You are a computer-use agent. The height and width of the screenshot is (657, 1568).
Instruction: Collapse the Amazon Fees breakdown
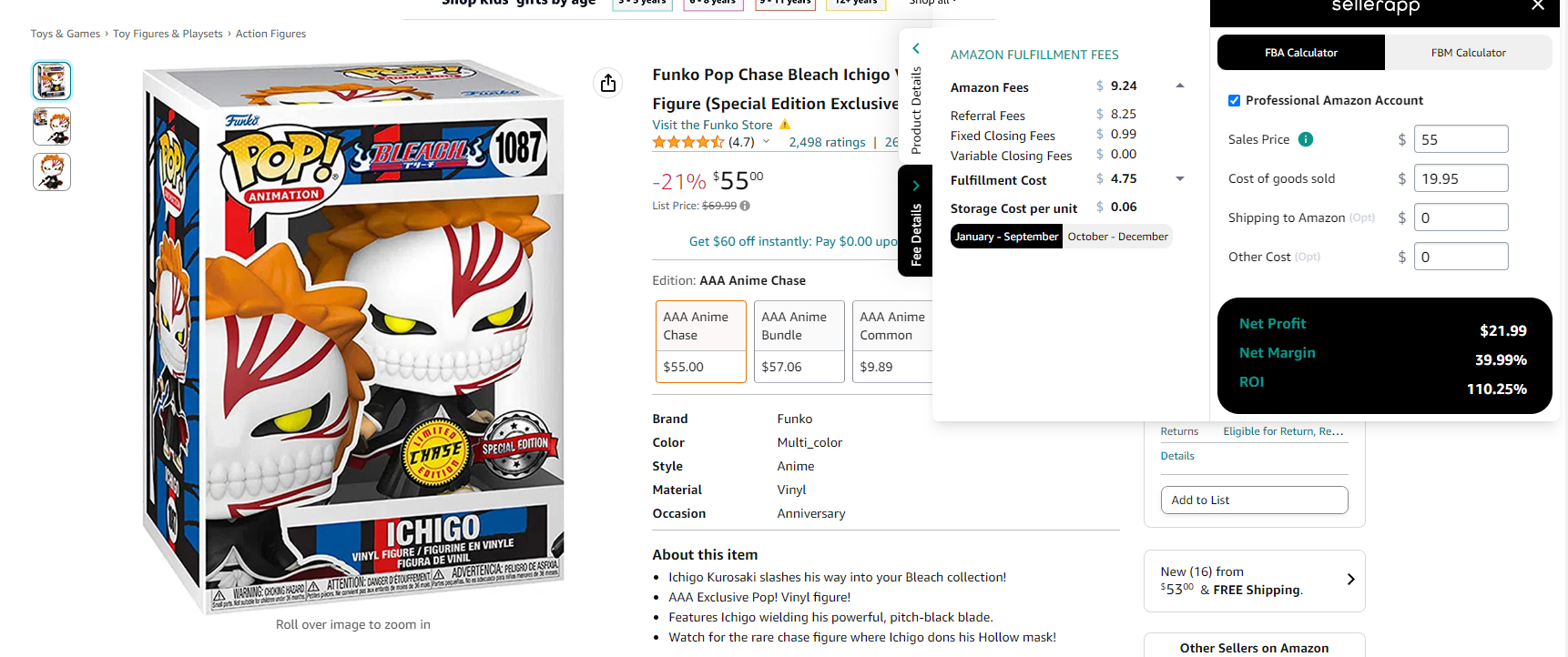coord(1180,86)
